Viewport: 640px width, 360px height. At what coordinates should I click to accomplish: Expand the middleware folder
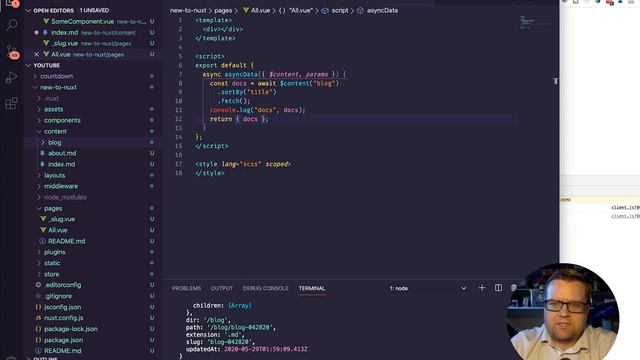click(x=61, y=186)
